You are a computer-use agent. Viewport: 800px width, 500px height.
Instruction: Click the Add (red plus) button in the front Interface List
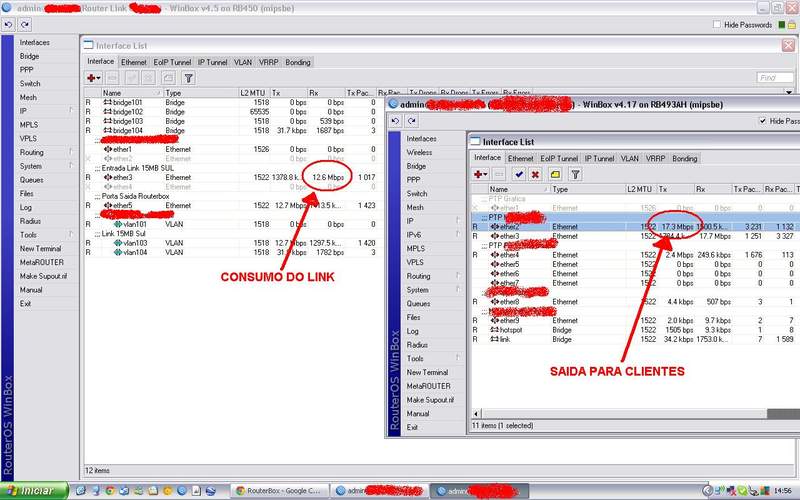(x=478, y=174)
